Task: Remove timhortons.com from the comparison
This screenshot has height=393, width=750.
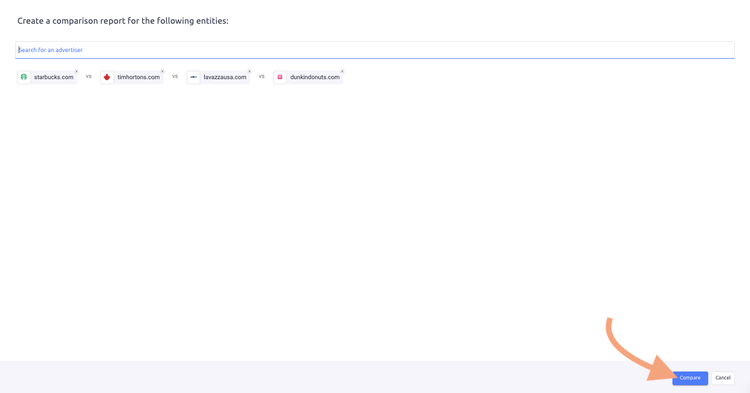Action: click(x=163, y=72)
